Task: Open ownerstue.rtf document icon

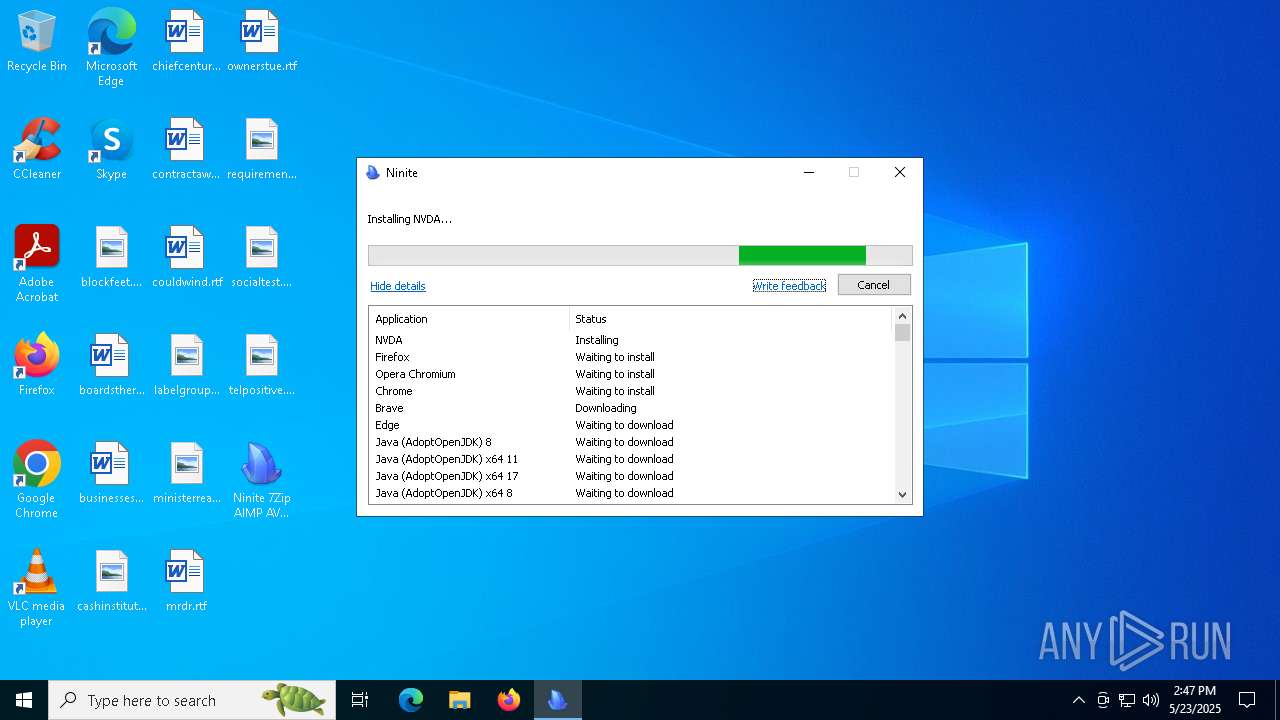Action: 262,41
